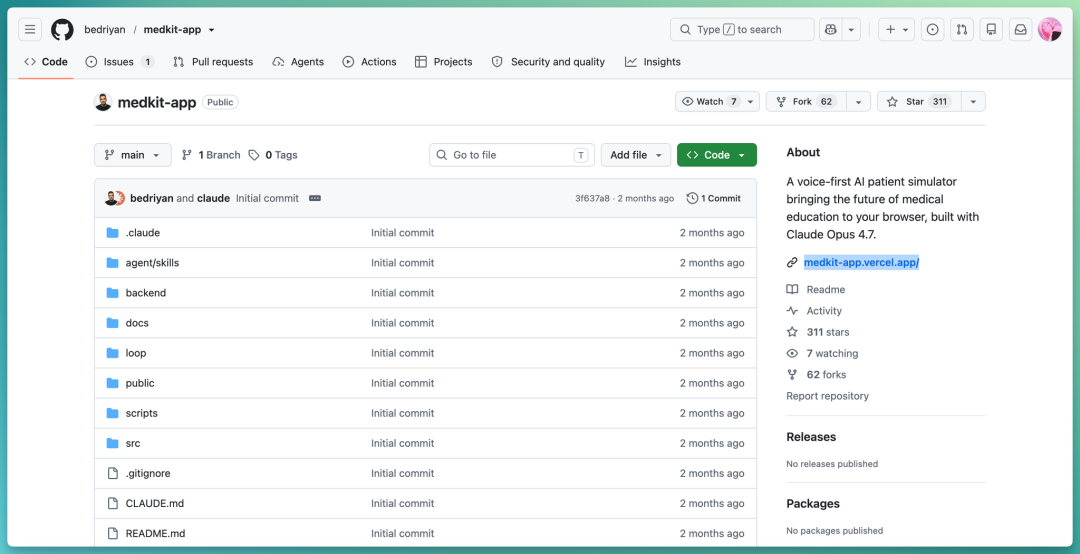The image size is (1080, 554).
Task: Open the main branch selector
Action: coord(132,155)
